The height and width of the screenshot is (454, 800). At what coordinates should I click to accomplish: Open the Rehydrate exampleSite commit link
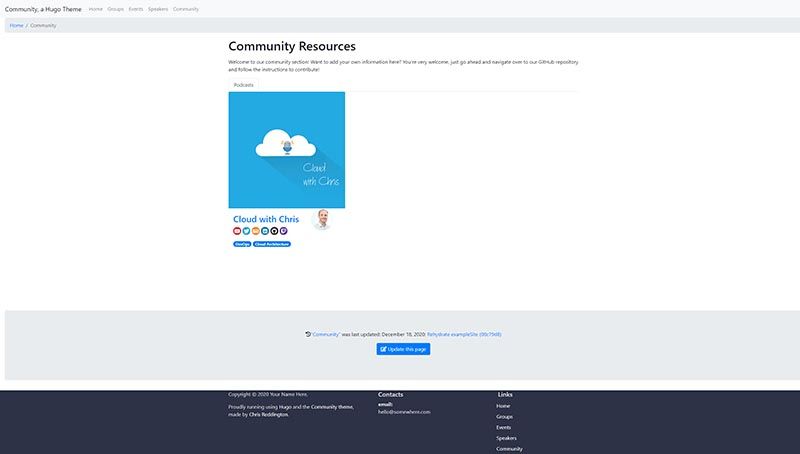click(464, 335)
